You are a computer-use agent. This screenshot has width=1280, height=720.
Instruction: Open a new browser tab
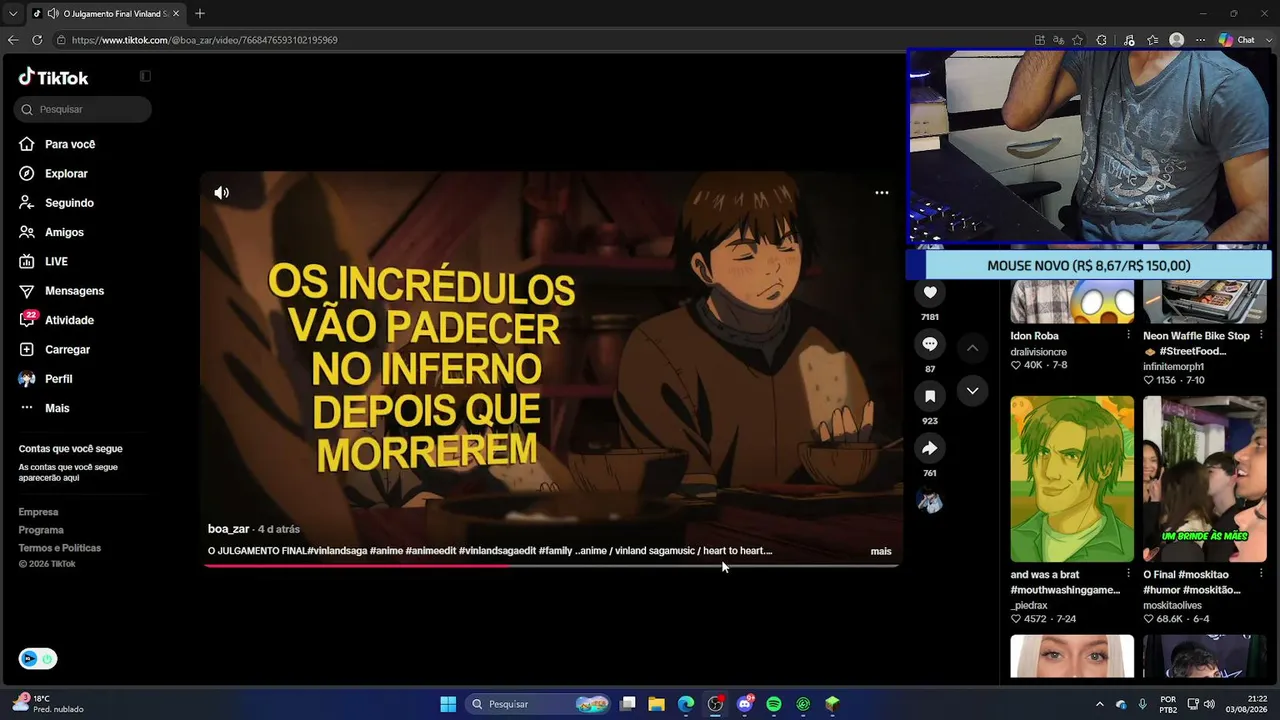(200, 14)
